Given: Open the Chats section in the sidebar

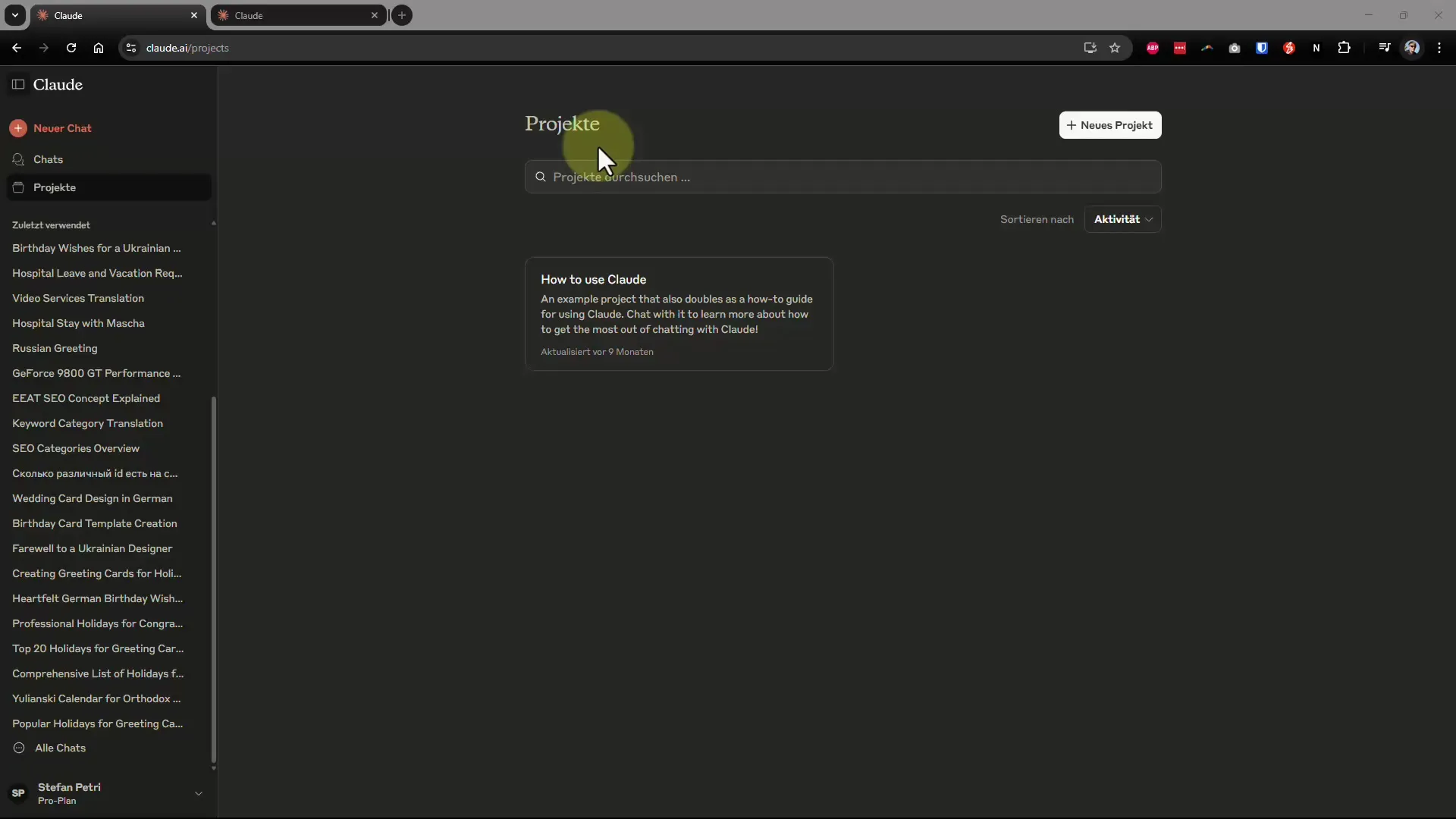Looking at the screenshot, I should 108,159.
